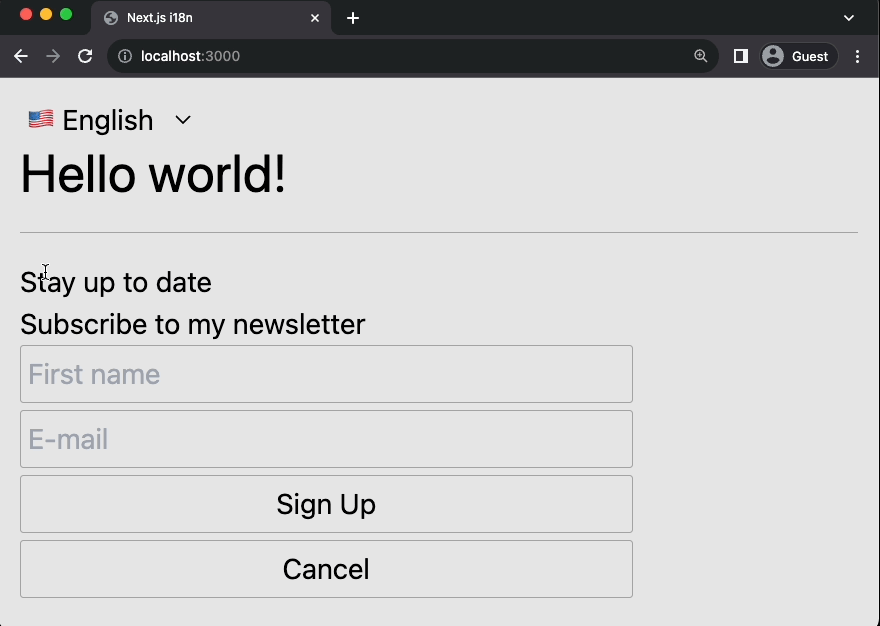Open the site information icon in the address bar
The height and width of the screenshot is (626, 880).
(122, 56)
